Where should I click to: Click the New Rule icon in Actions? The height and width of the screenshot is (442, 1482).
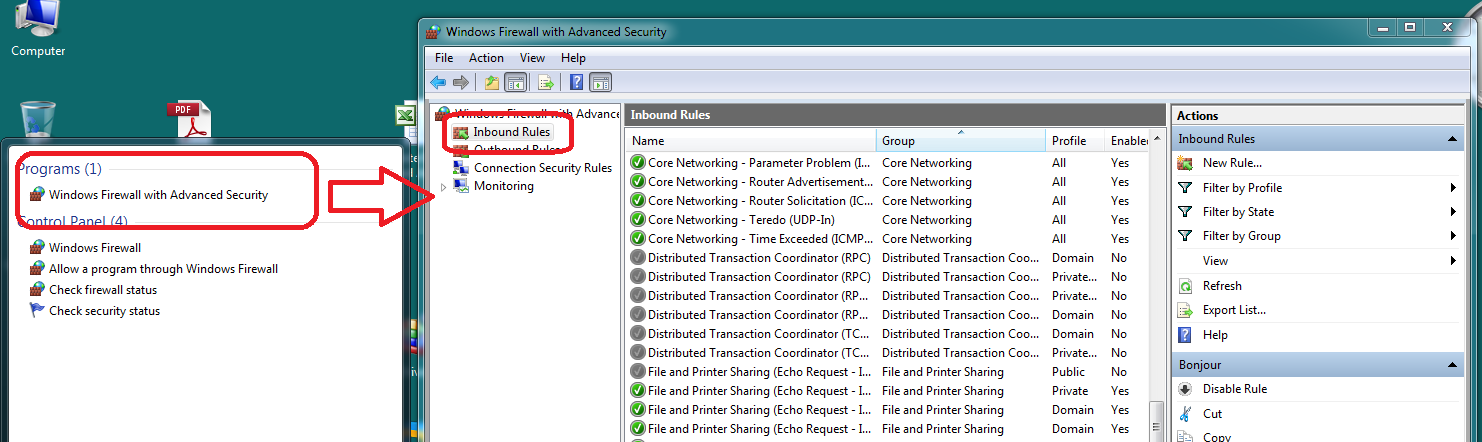coord(1185,163)
